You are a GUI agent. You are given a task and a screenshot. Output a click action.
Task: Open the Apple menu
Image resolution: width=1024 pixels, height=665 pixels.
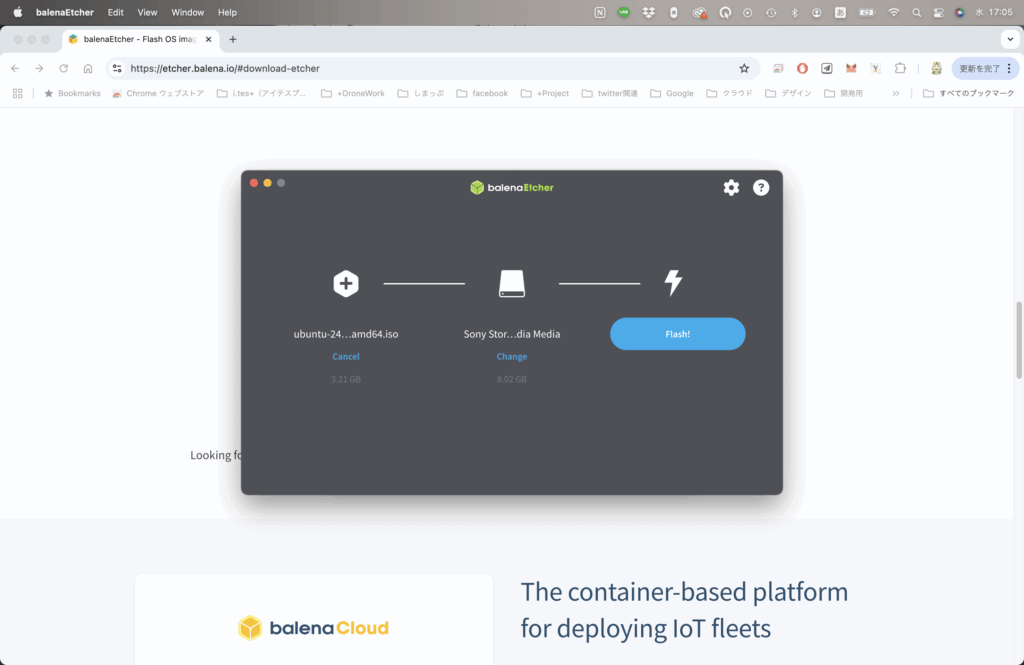click(18, 12)
